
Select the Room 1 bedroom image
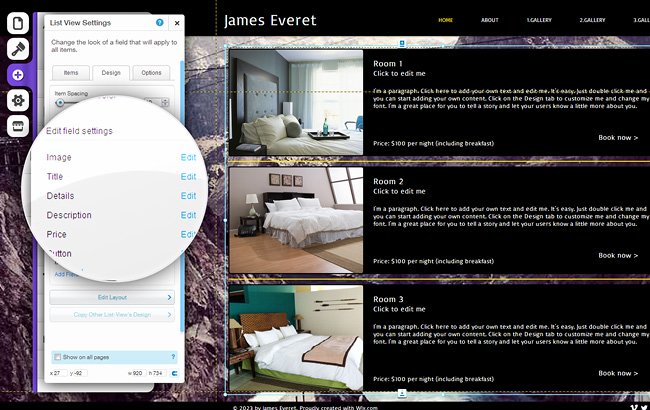click(296, 103)
